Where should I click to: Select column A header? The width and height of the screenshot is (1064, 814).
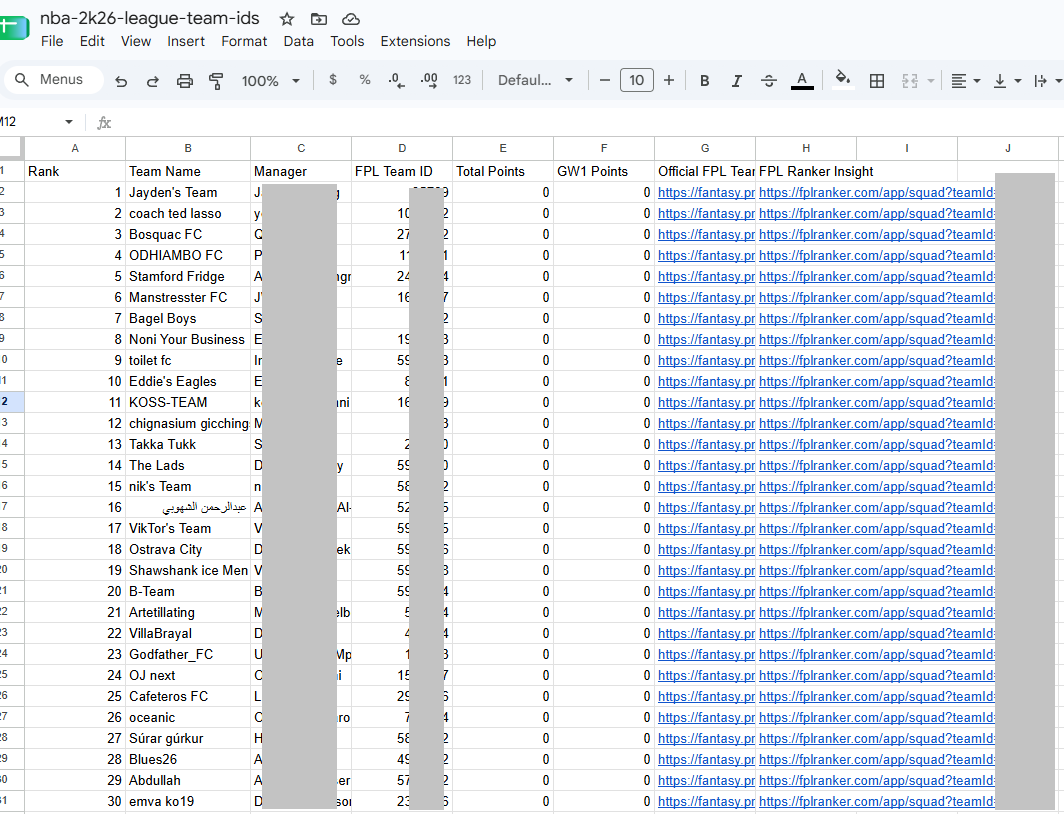[x=75, y=148]
